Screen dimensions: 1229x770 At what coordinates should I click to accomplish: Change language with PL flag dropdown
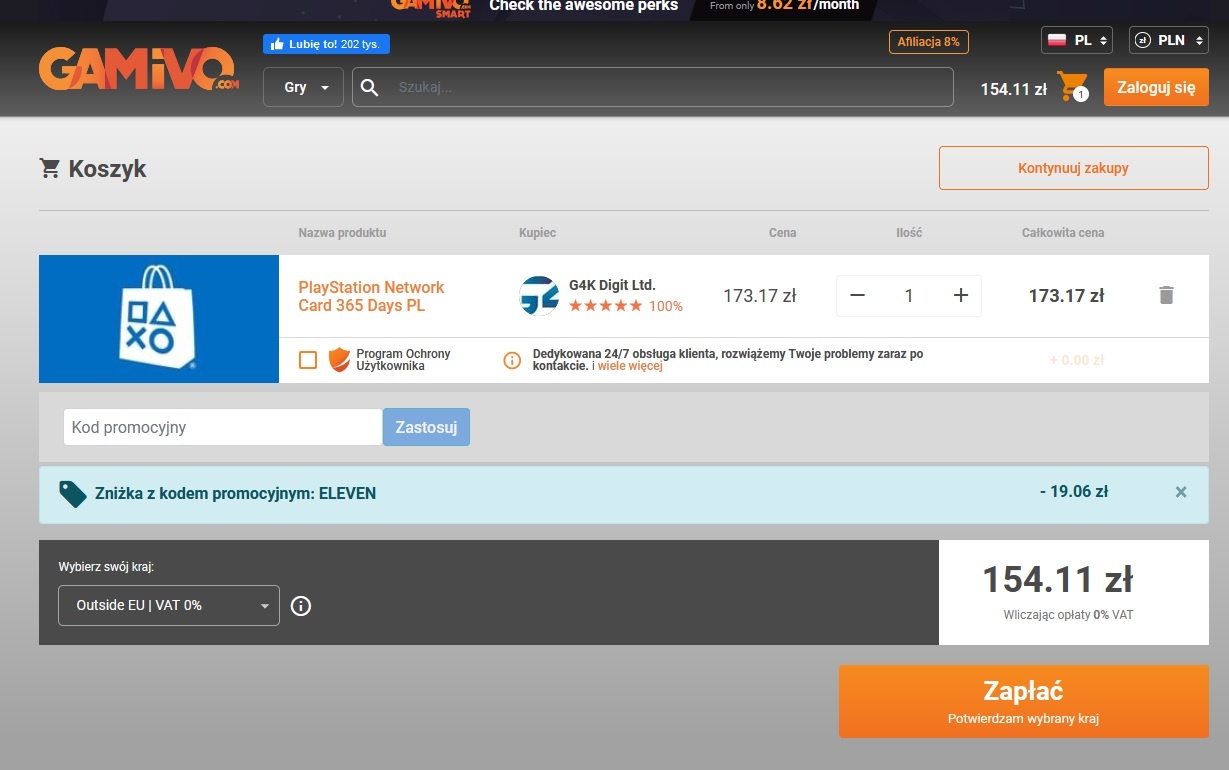pos(1077,40)
